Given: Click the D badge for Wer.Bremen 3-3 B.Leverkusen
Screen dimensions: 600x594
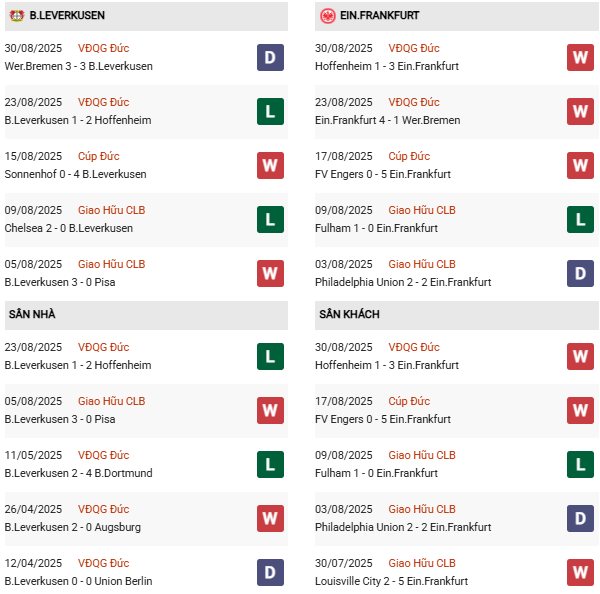Looking at the screenshot, I should click(270, 57).
